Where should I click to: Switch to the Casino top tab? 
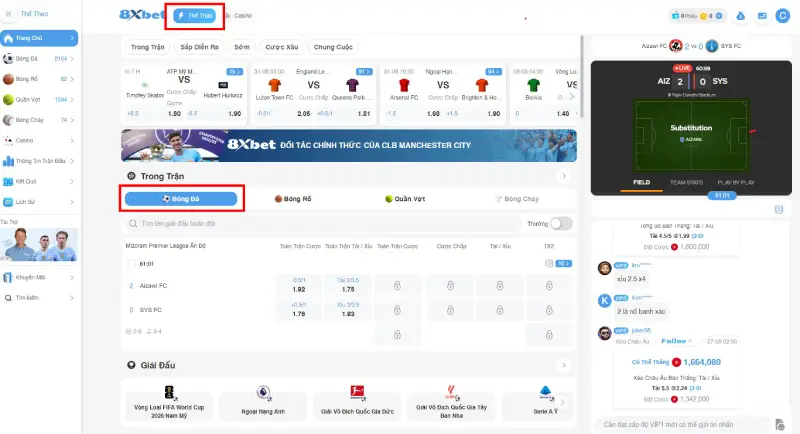239,16
